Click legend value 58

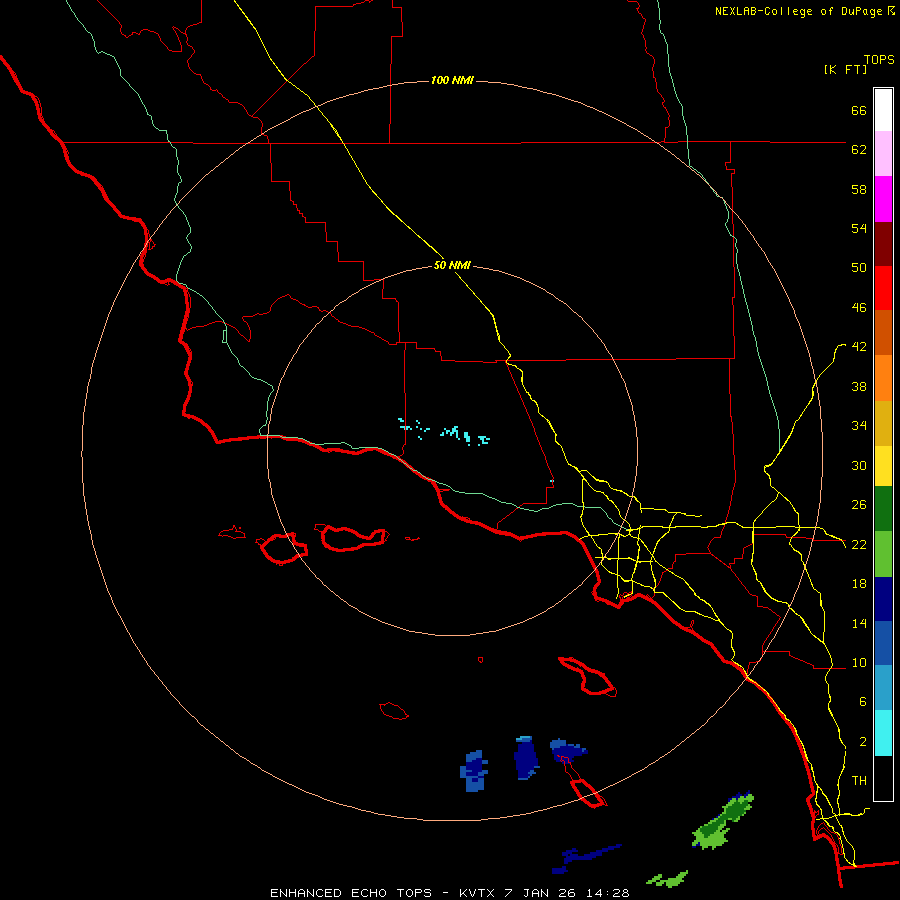tap(859, 189)
